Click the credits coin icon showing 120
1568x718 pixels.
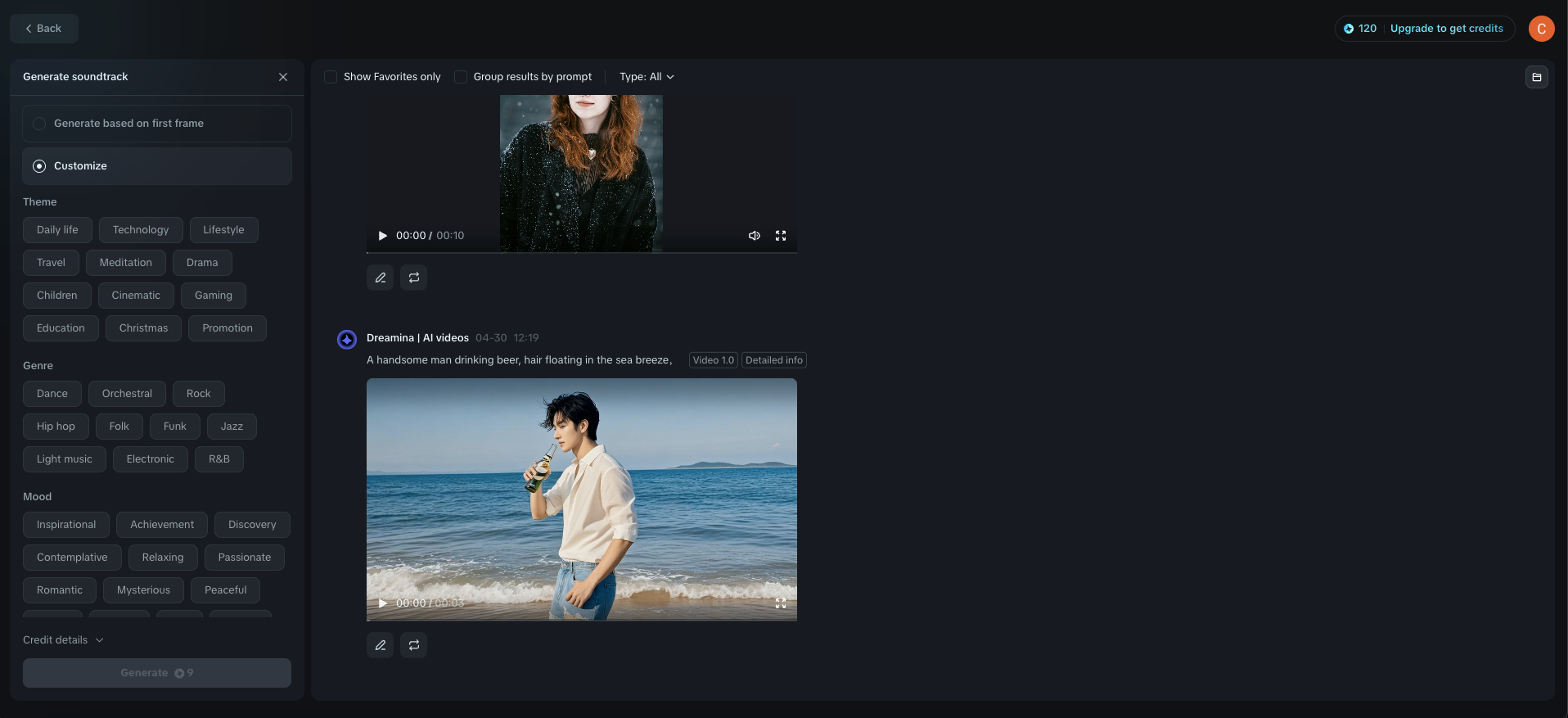click(x=1349, y=29)
